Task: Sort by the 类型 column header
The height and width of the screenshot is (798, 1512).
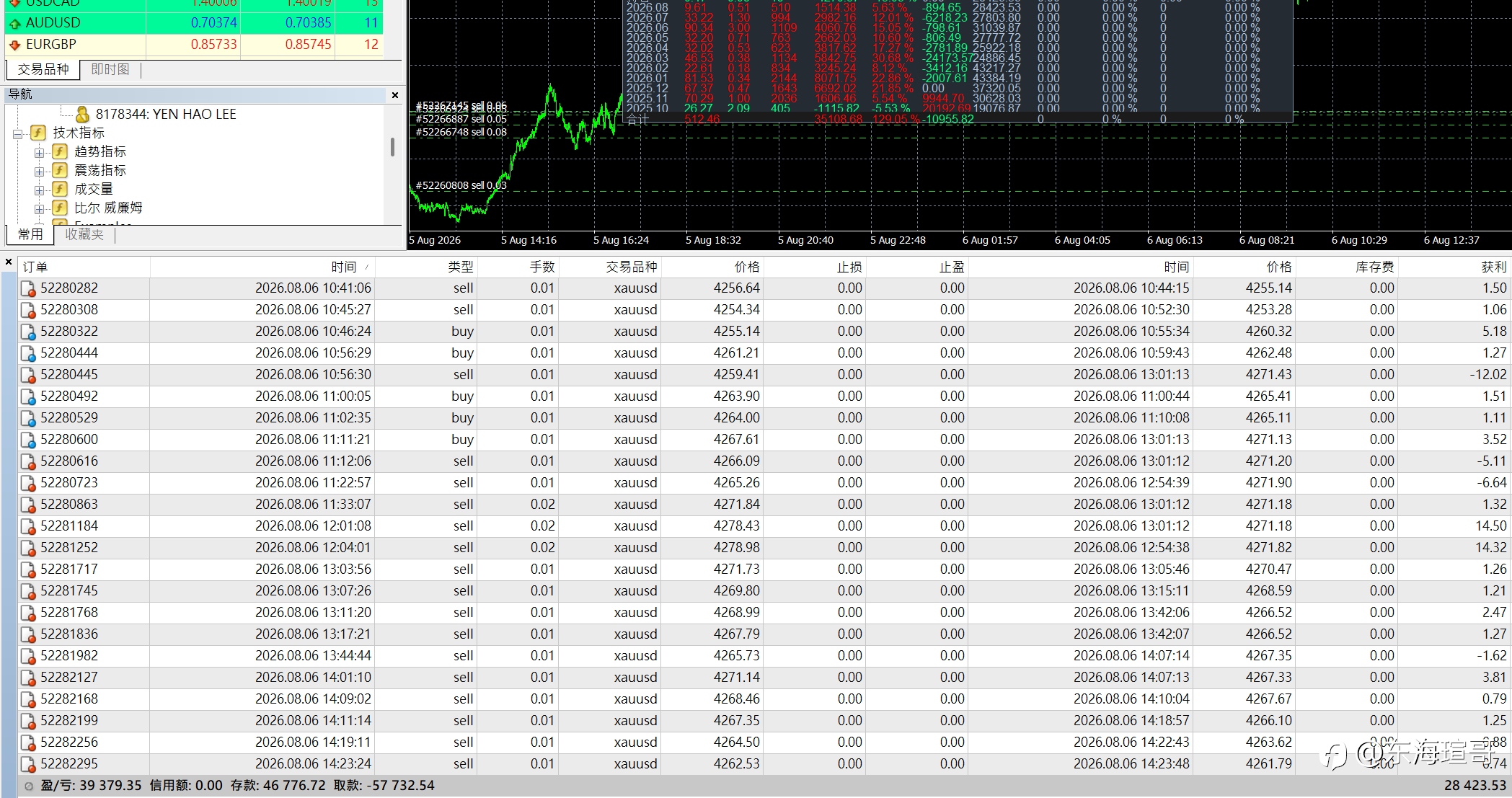Action: [x=426, y=267]
